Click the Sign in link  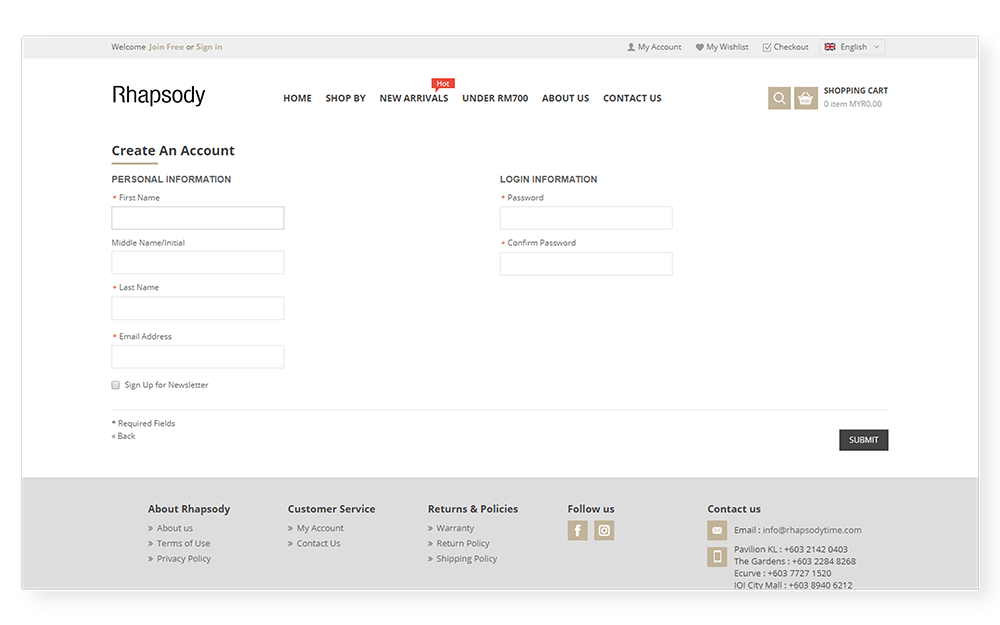coord(209,47)
